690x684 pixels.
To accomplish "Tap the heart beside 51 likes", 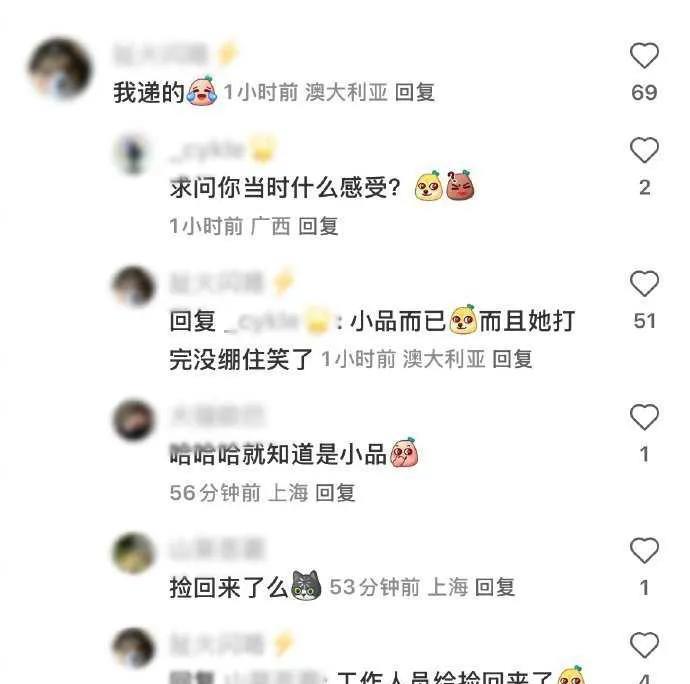I will [644, 283].
